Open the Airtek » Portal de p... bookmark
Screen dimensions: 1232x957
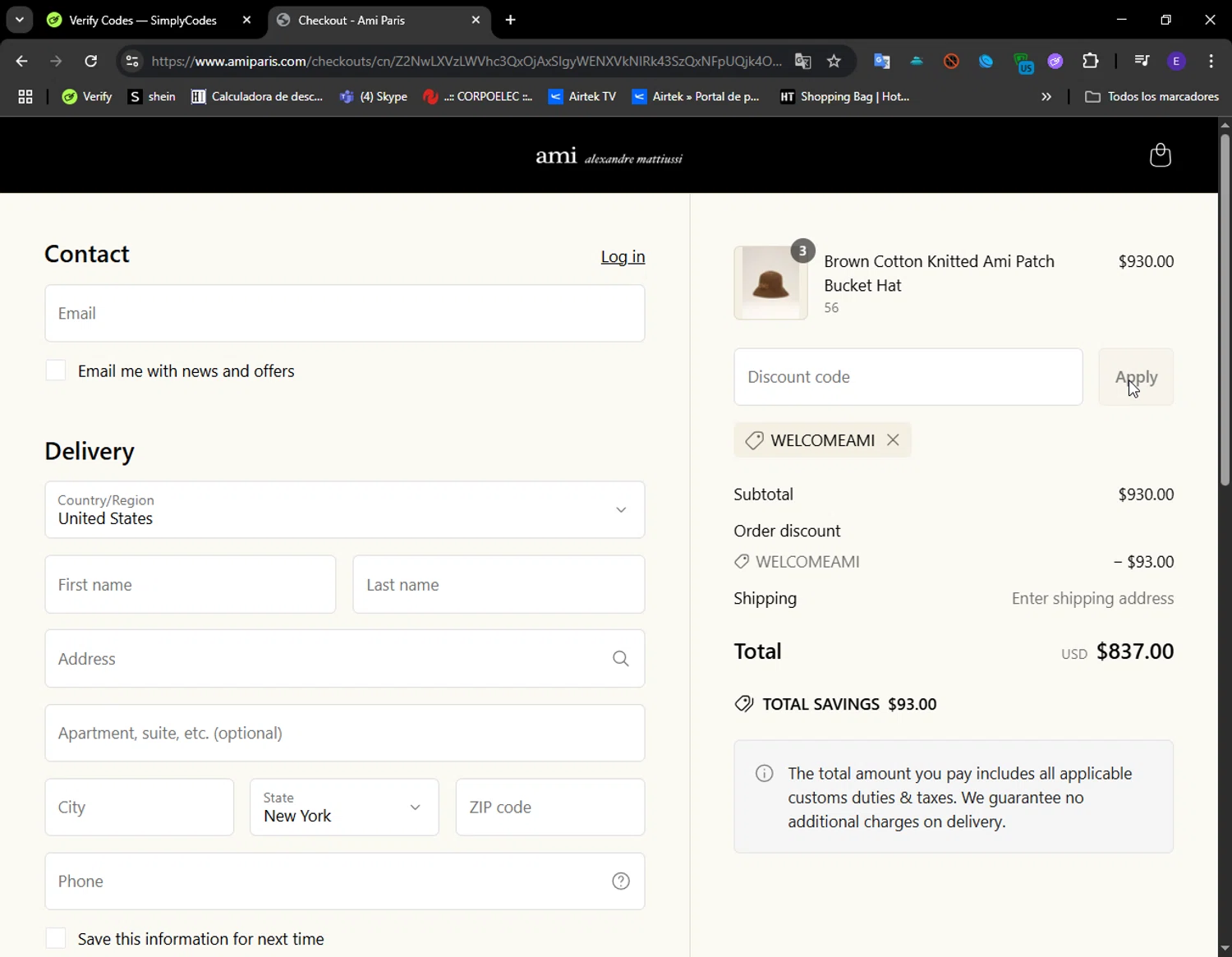(x=696, y=97)
